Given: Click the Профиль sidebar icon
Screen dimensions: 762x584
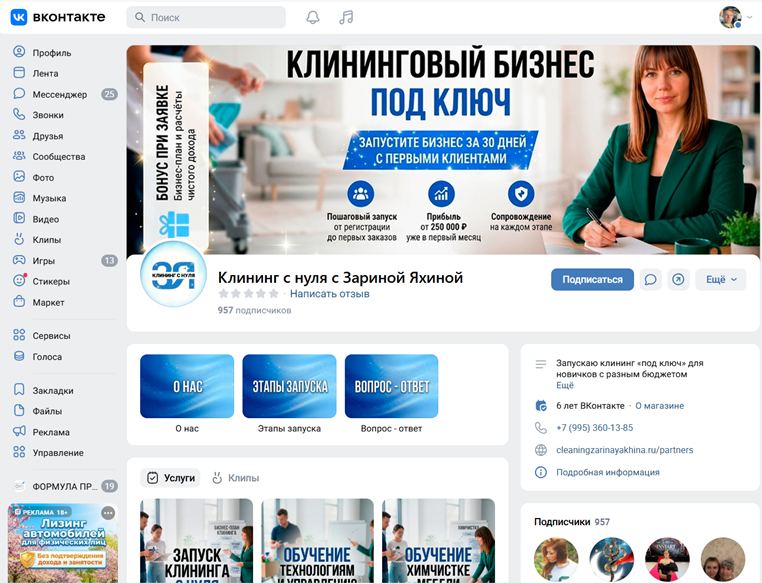Looking at the screenshot, I should (19, 52).
